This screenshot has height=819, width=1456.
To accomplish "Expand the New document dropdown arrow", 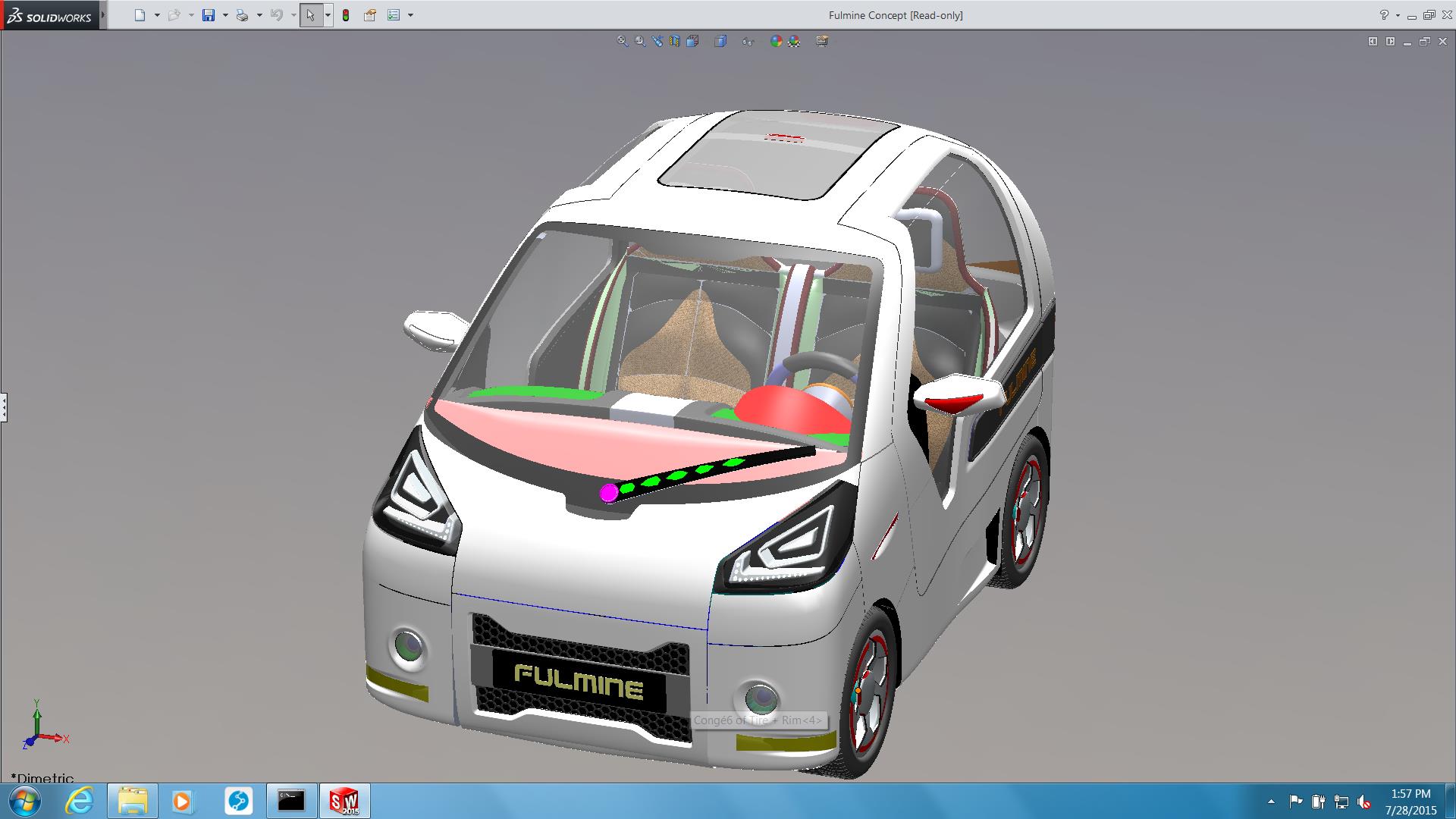I will pyautogui.click(x=157, y=15).
